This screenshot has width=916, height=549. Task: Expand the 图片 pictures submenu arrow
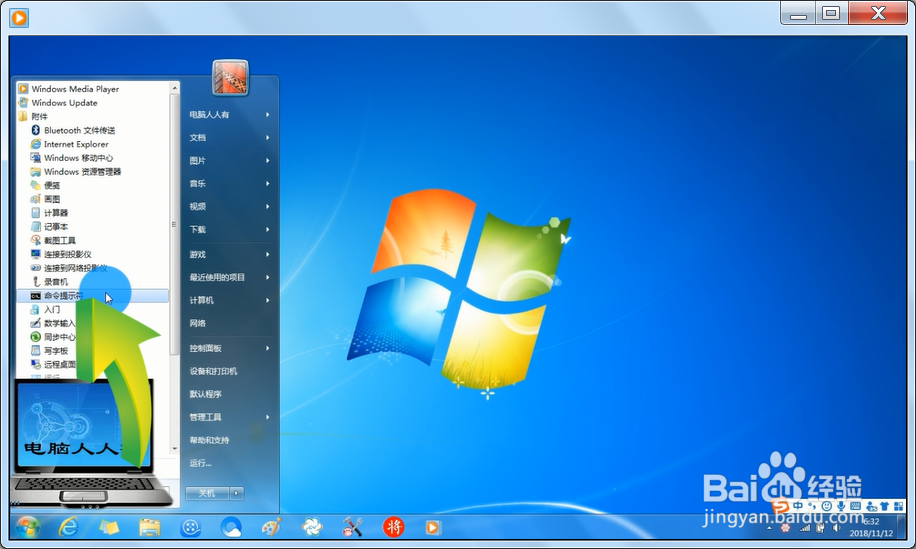pyautogui.click(x=268, y=161)
